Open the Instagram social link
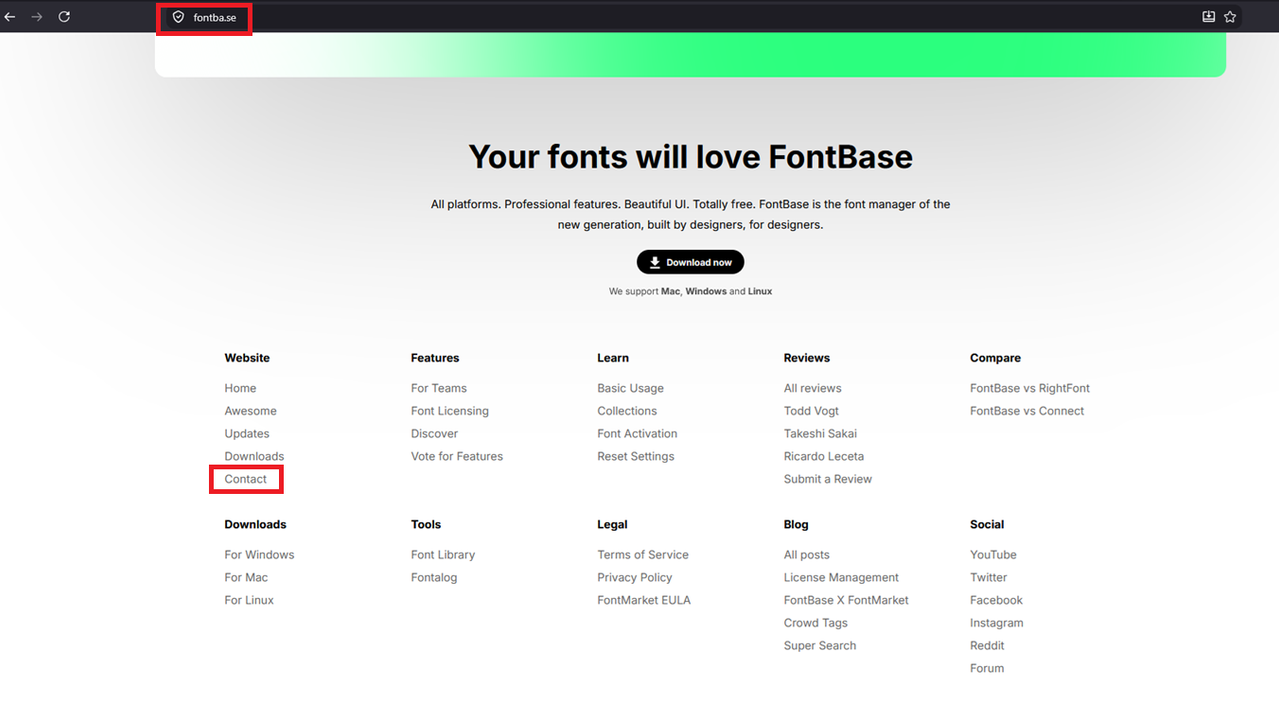 point(997,623)
